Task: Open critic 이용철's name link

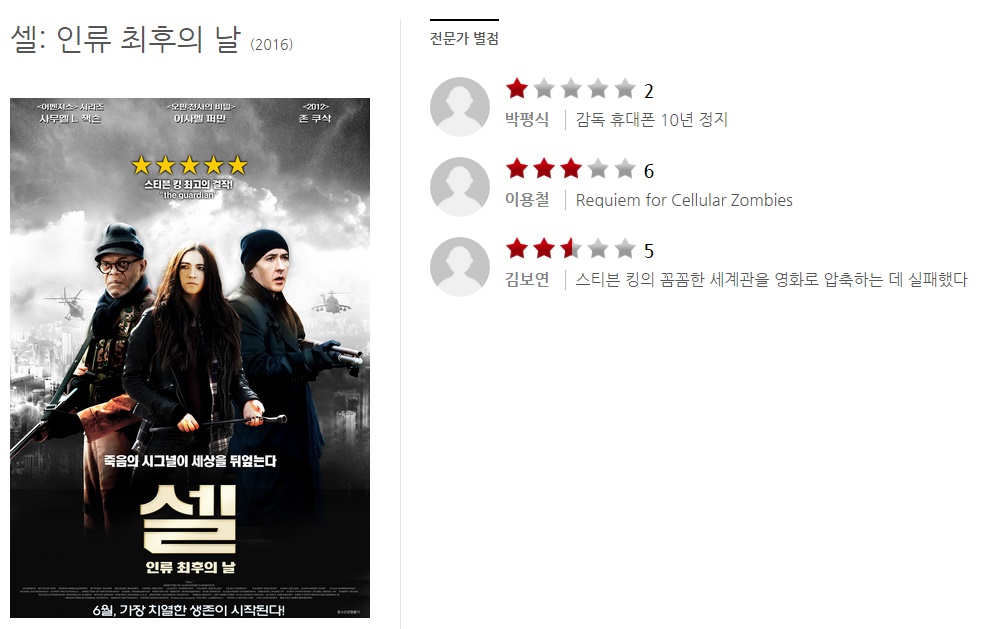Action: coord(527,199)
